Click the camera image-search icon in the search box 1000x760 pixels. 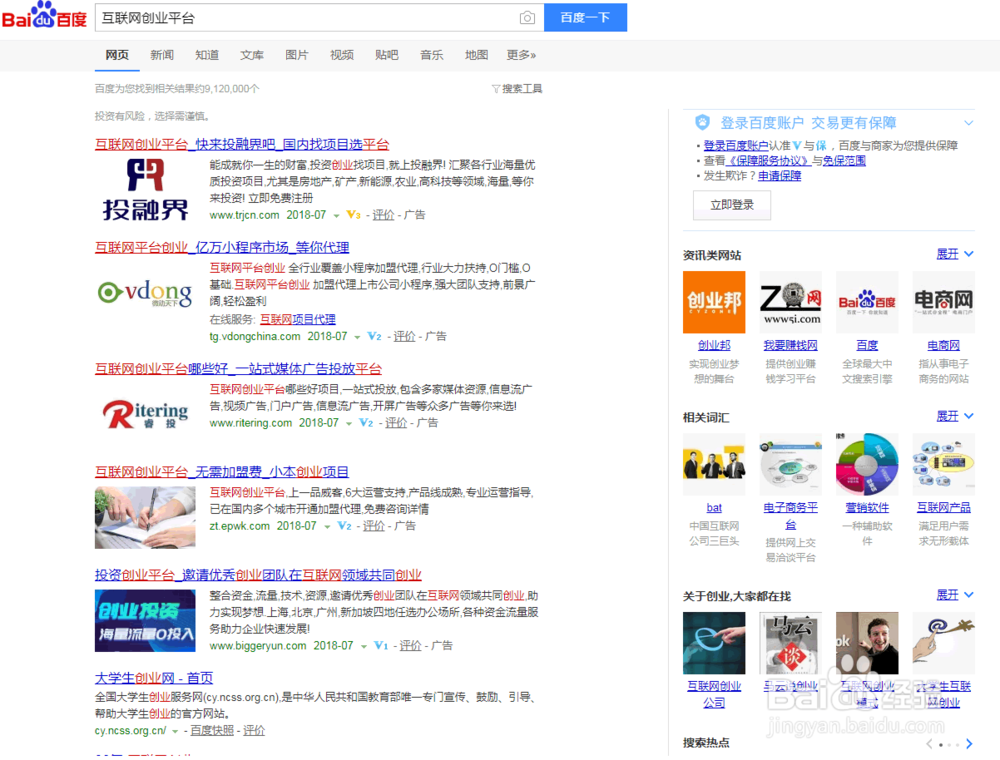tap(527, 18)
